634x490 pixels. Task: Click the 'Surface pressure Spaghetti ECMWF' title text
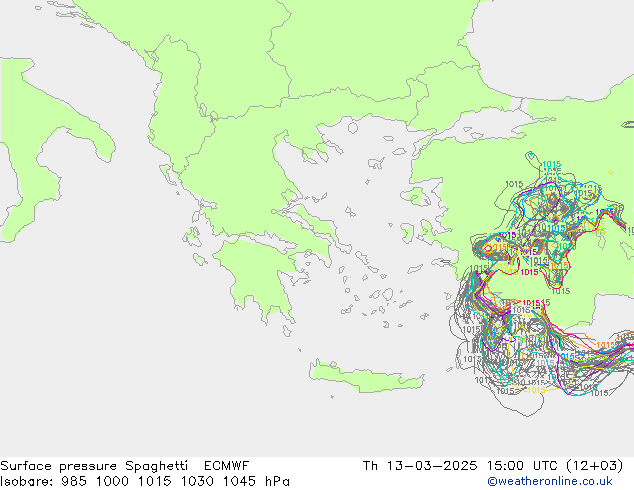click(x=125, y=466)
